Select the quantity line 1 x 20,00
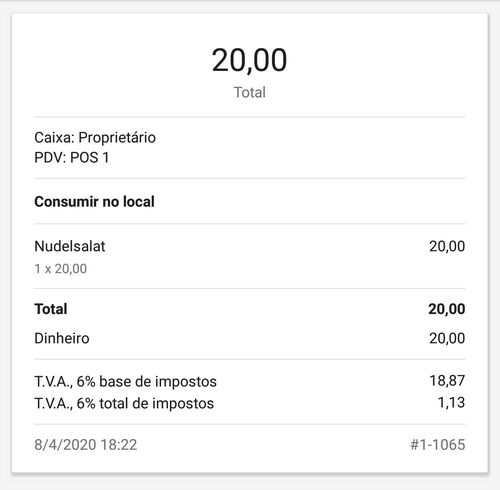This screenshot has width=500, height=490. 61,269
